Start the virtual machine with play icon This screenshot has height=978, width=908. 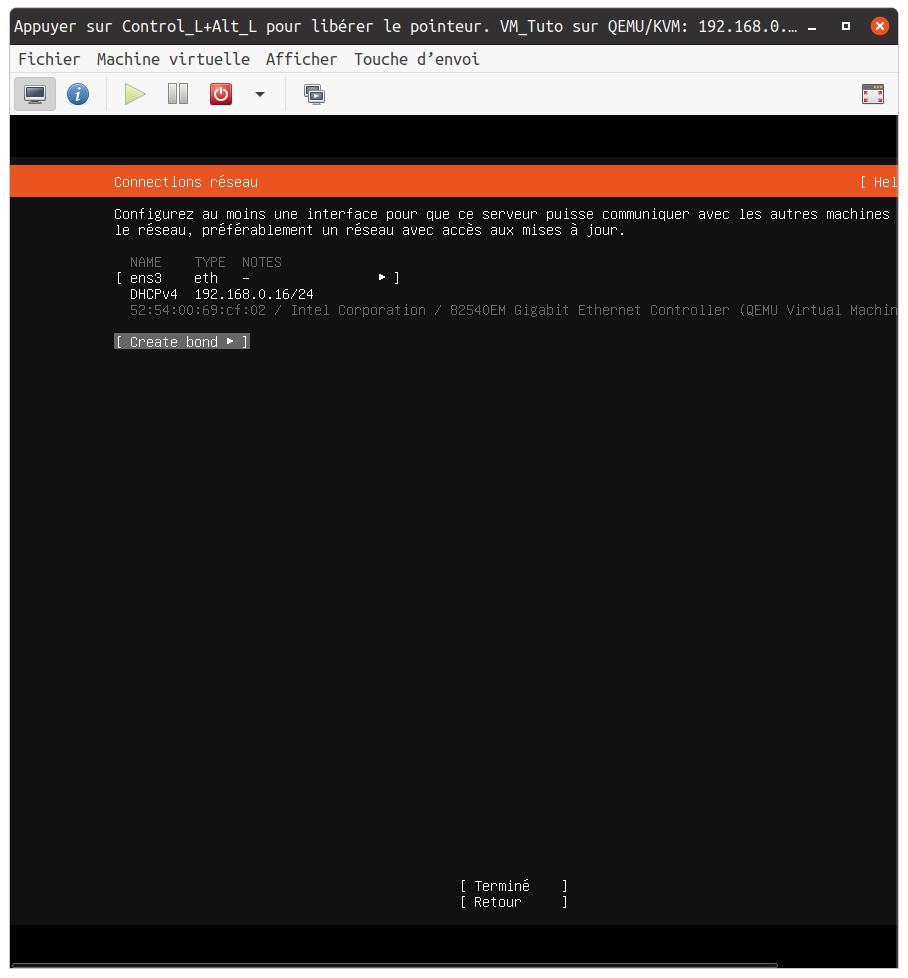coord(135,95)
